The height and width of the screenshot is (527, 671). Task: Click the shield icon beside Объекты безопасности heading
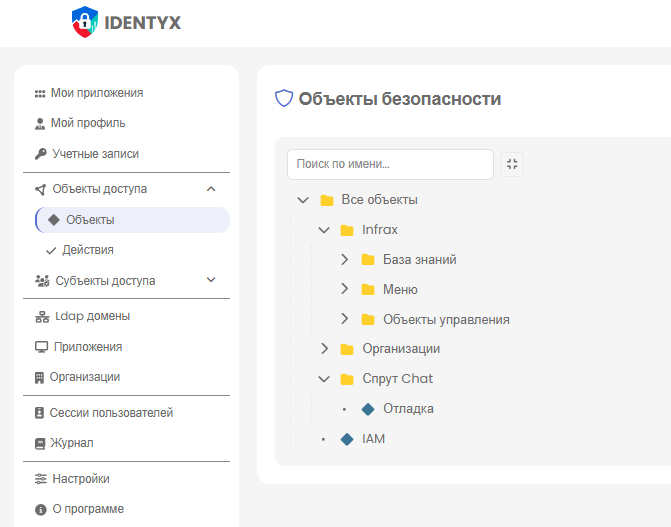[x=284, y=98]
